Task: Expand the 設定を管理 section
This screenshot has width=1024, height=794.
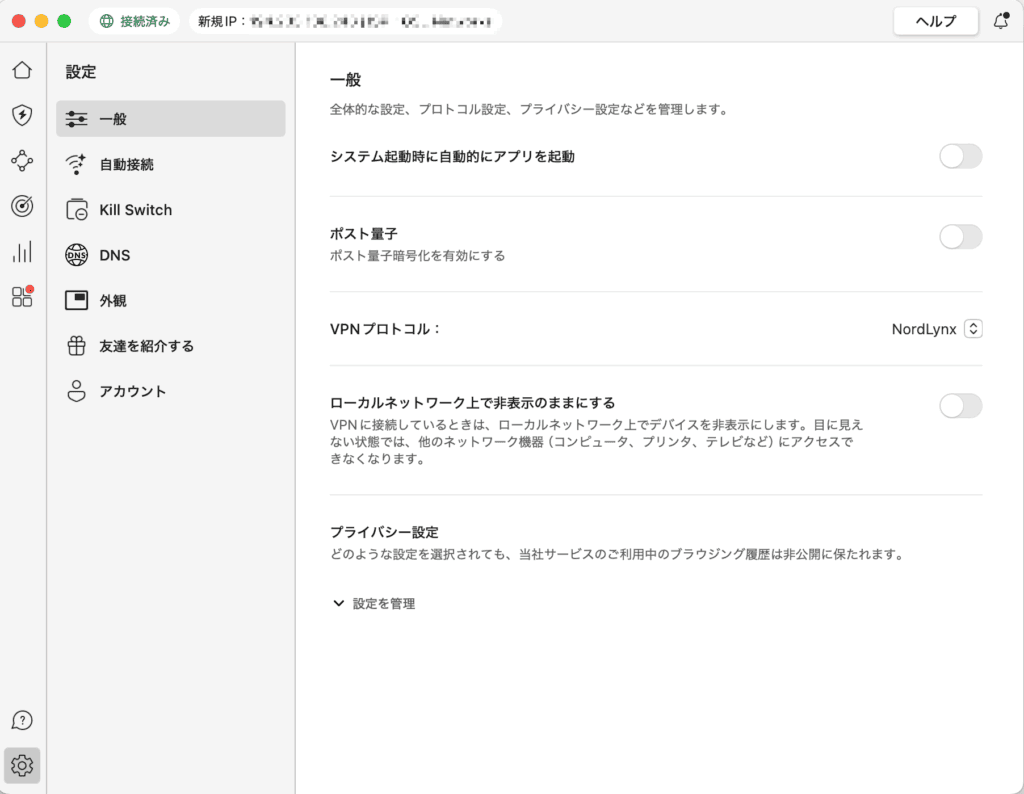Action: (374, 604)
